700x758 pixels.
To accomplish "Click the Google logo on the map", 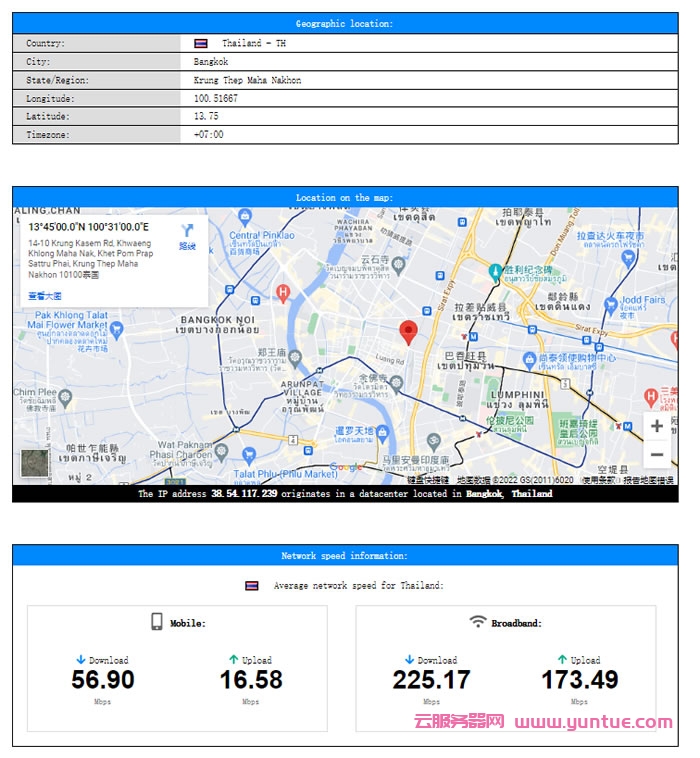I will point(346,467).
